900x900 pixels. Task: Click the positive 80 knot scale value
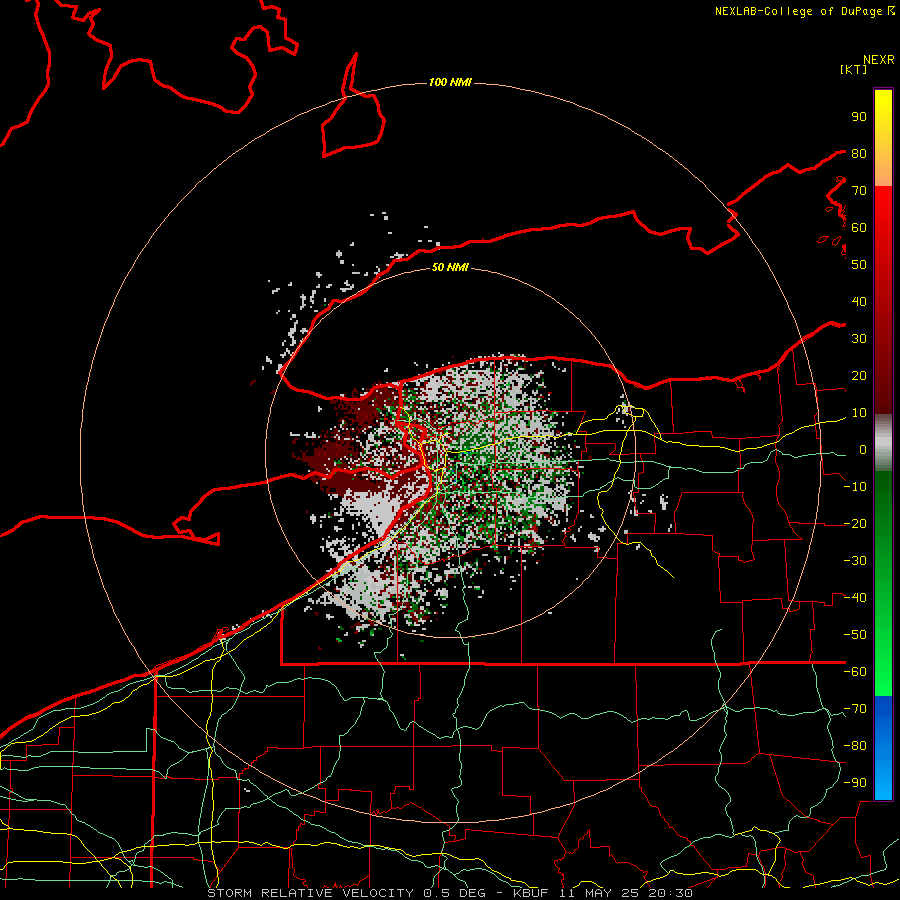tap(859, 153)
